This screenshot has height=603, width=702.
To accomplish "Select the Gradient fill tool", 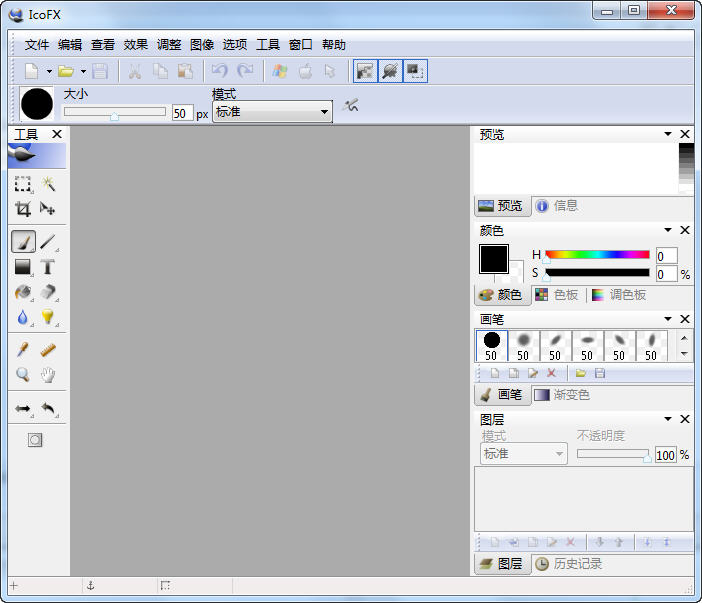I will click(x=22, y=267).
